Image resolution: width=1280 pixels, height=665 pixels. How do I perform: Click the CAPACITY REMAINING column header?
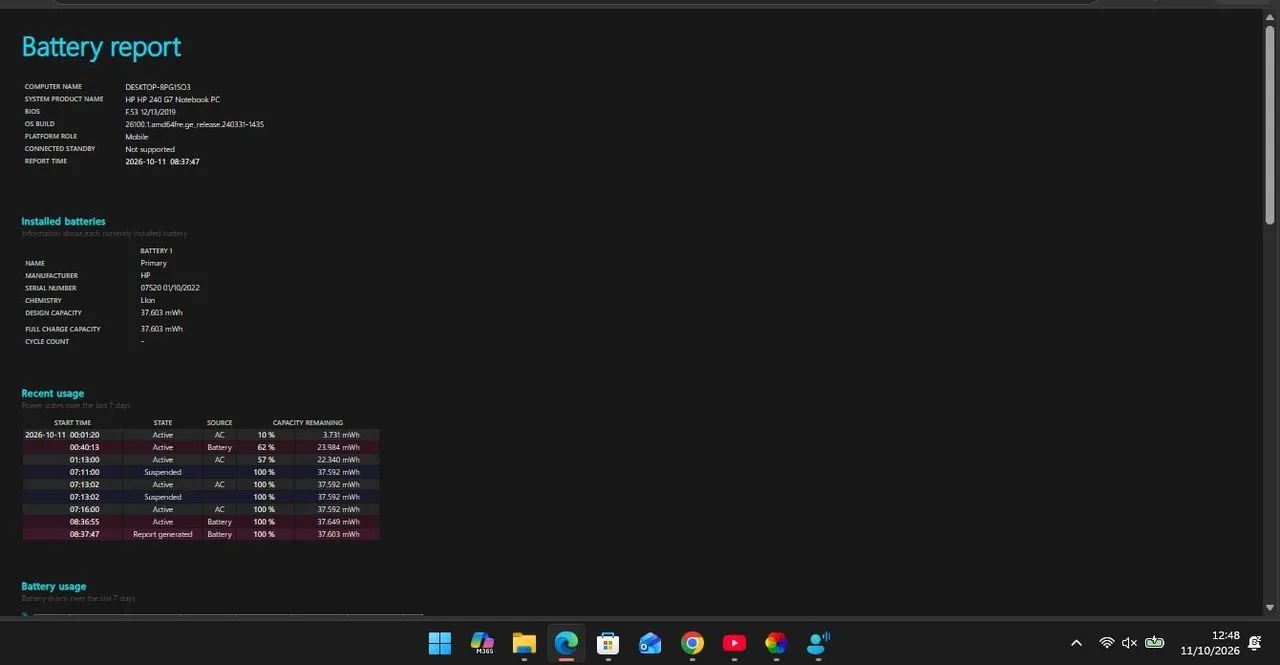click(308, 423)
